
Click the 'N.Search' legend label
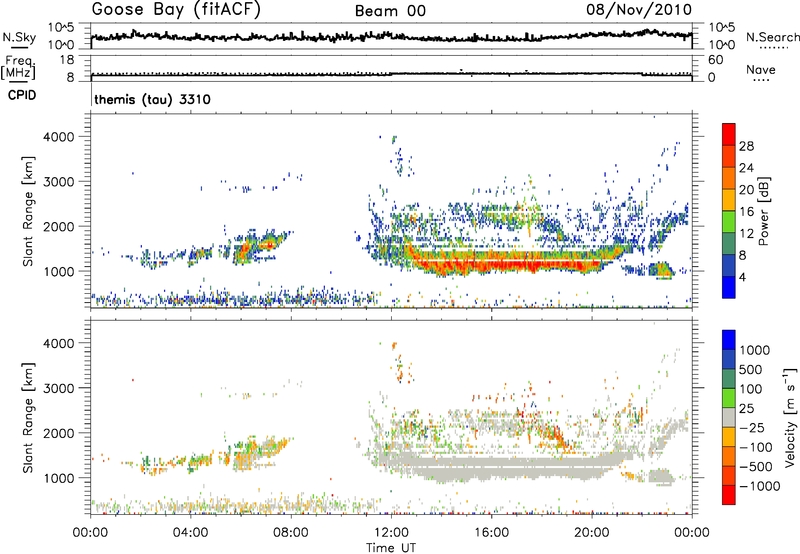point(772,37)
